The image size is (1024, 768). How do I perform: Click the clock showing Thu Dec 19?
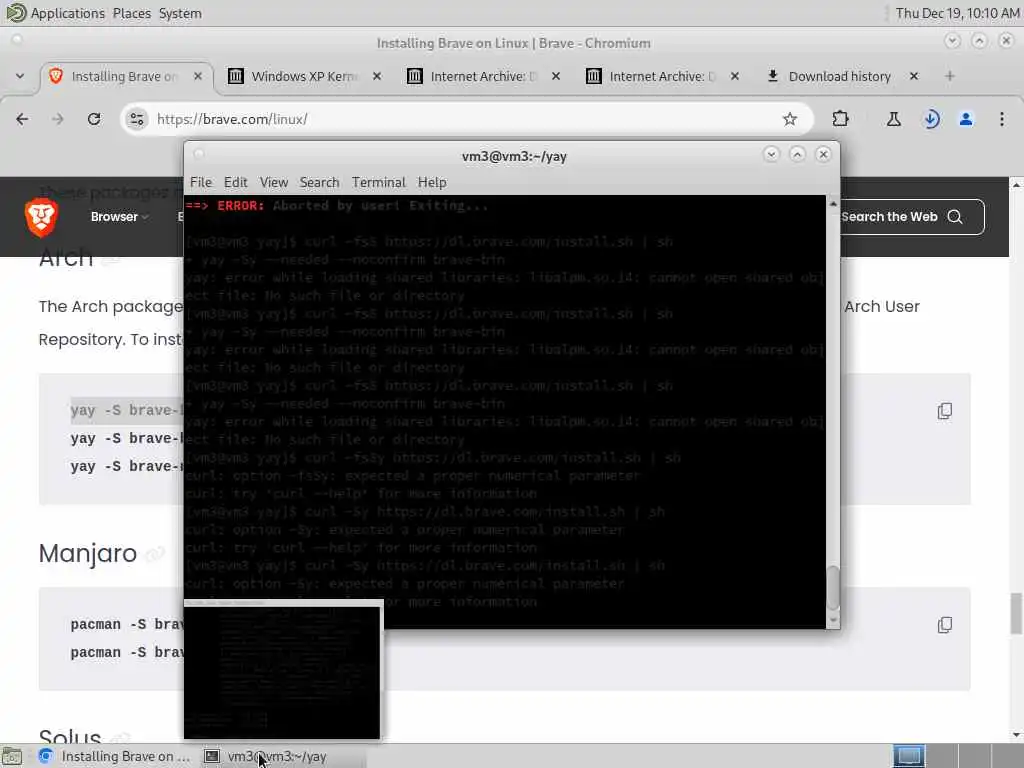click(957, 13)
